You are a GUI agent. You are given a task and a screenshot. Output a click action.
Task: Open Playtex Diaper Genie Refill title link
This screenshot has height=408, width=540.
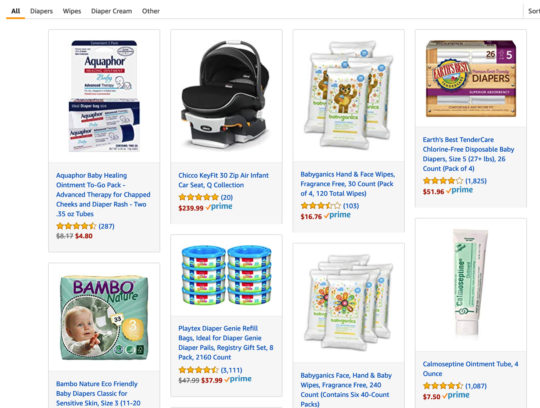pyautogui.click(x=226, y=343)
